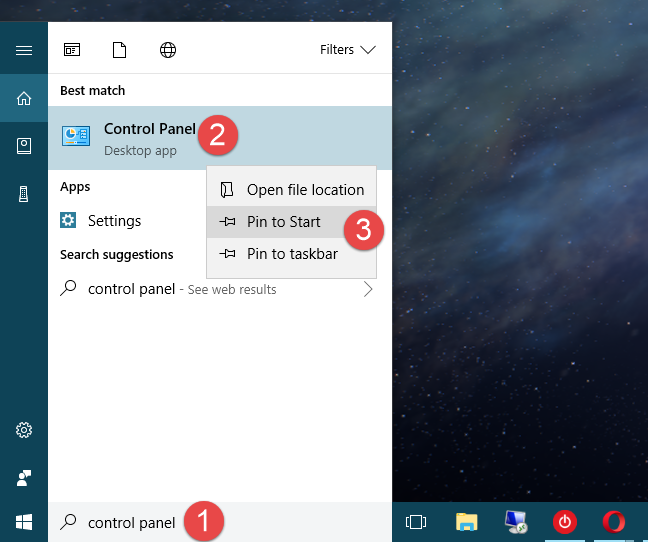Click the Windows Start button
648x543 pixels.
pyautogui.click(x=24, y=522)
